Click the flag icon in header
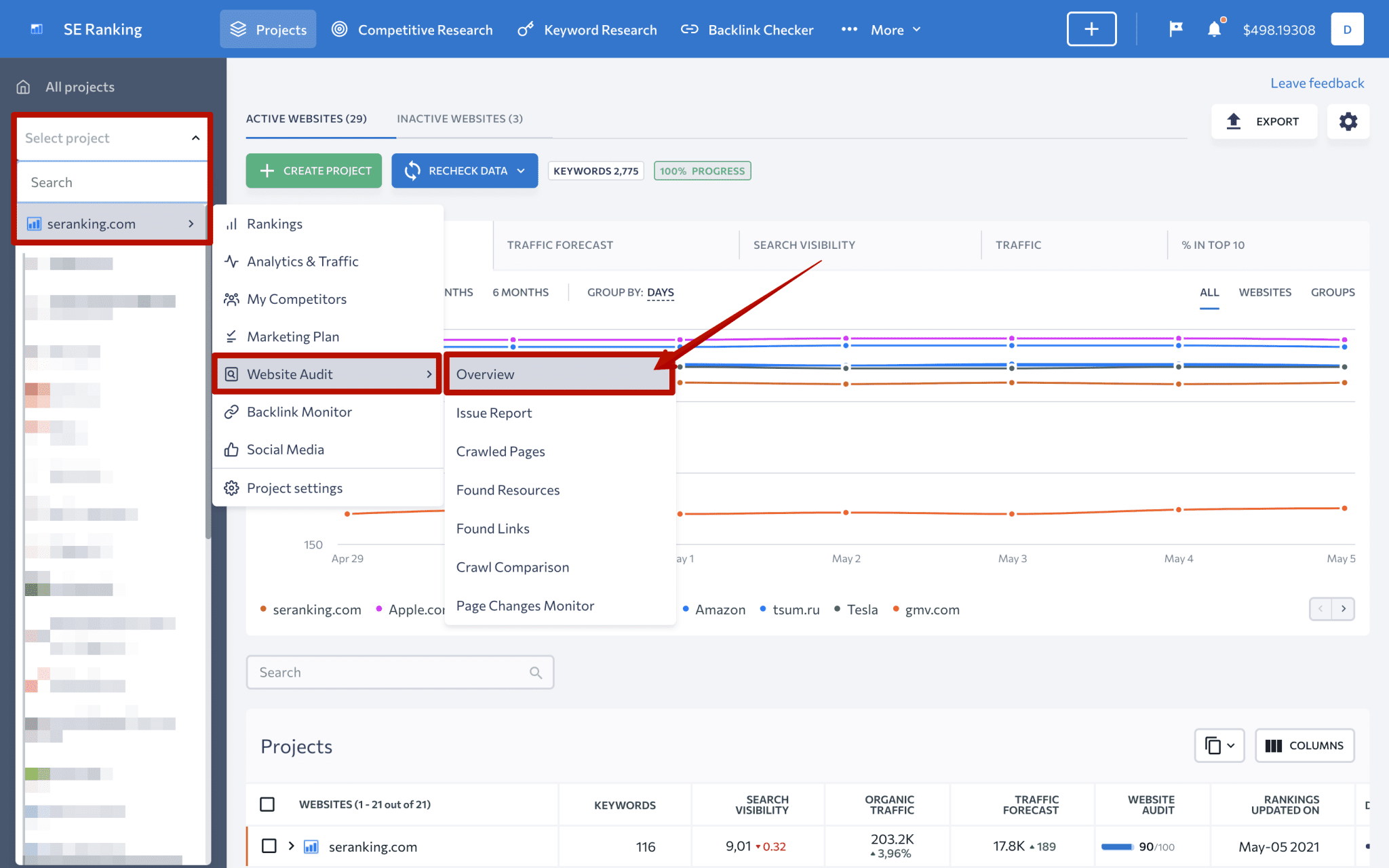Screen dimensions: 1389x868 coord(1176,29)
